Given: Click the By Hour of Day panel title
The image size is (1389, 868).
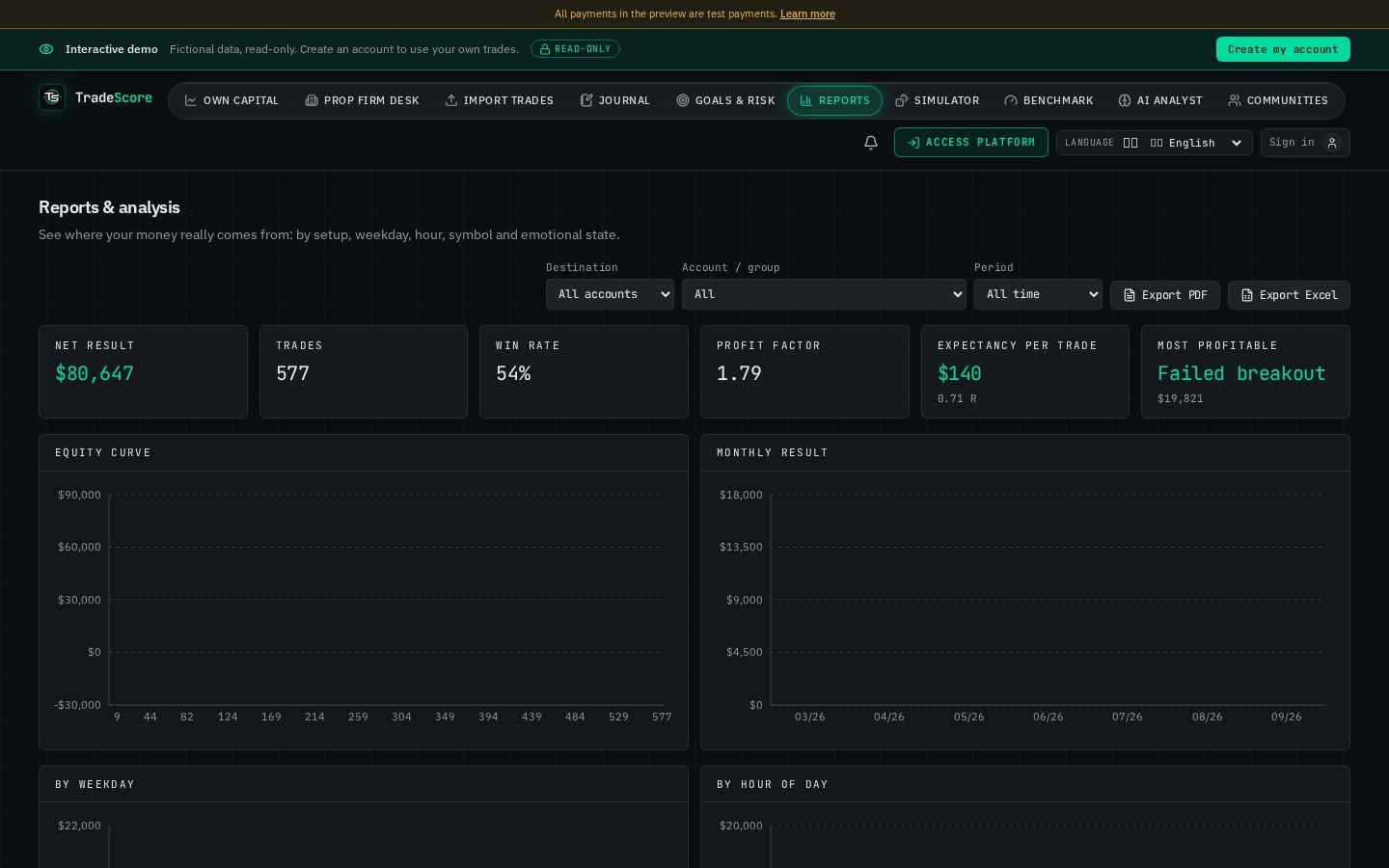Looking at the screenshot, I should click(773, 784).
